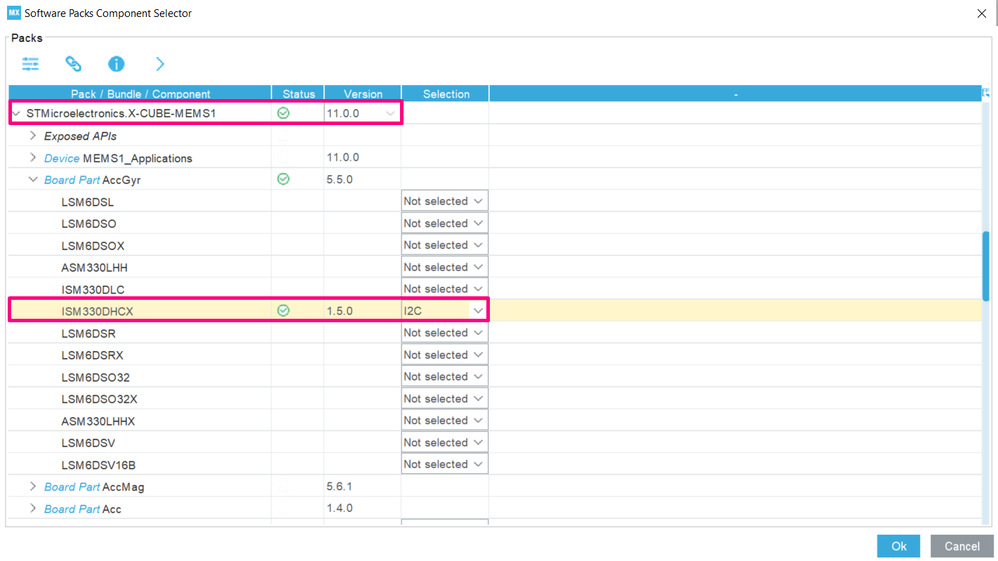998x561 pixels.
Task: Click status check icon for Board Part AccGyr
Action: (x=283, y=179)
